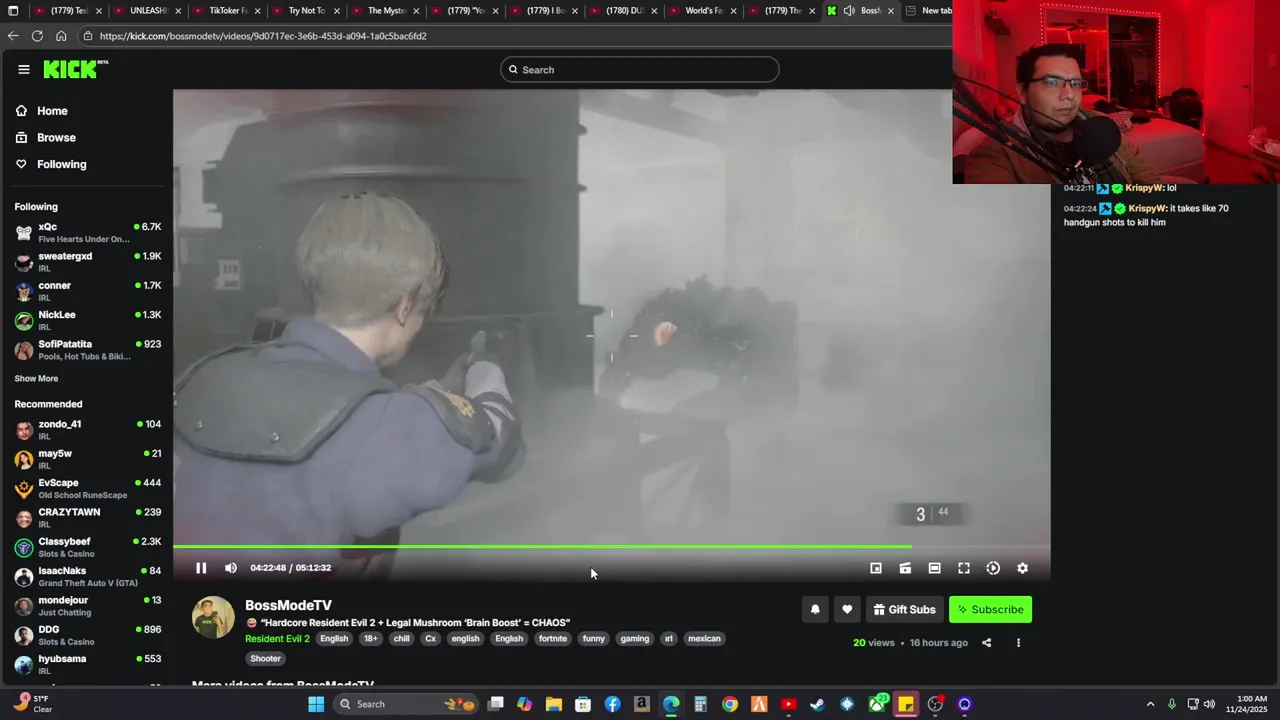This screenshot has height=720, width=1280.
Task: Open browser tab actions menu icon
Action: (13, 11)
